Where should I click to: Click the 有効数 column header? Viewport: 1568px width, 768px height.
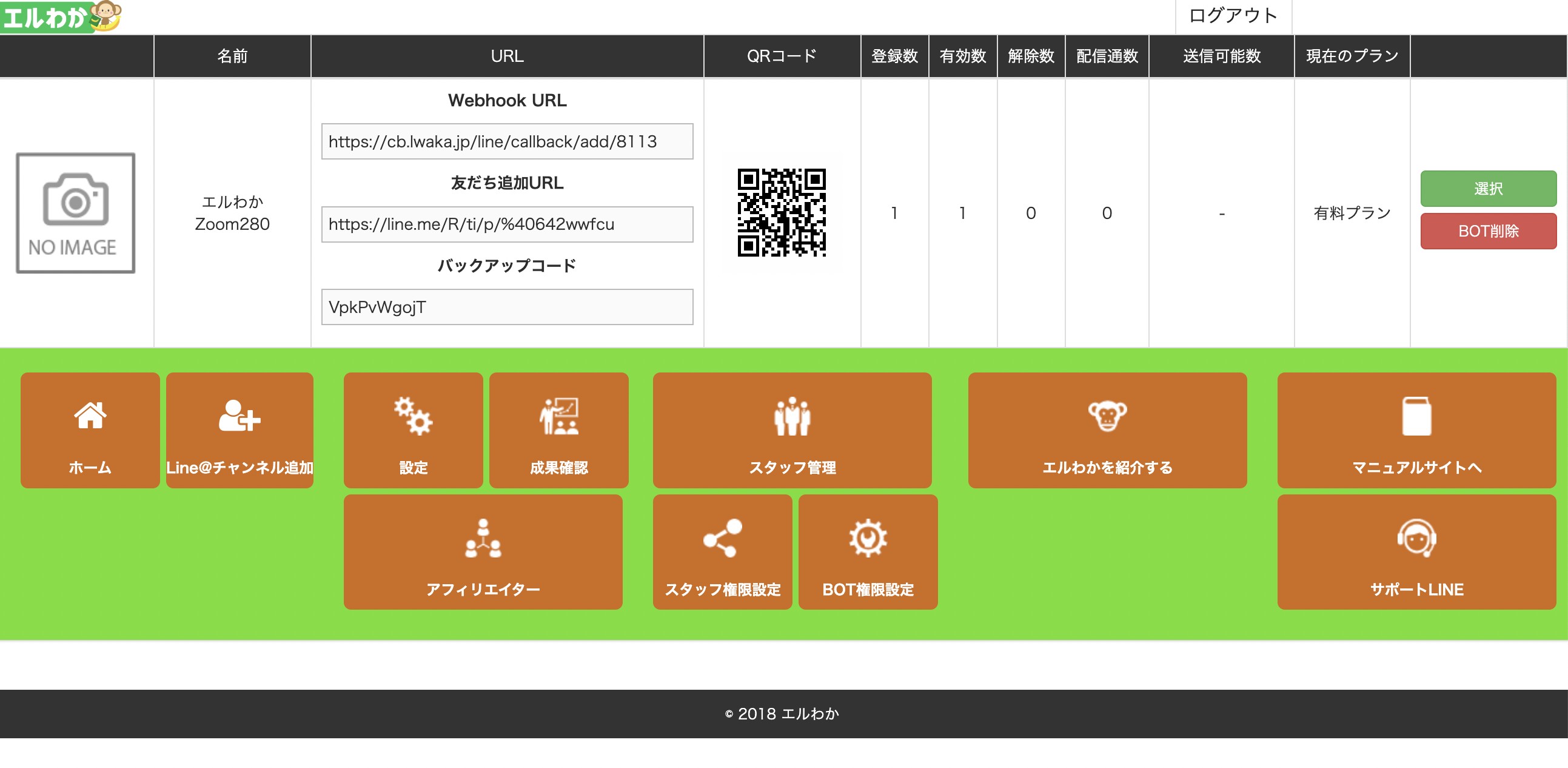point(962,56)
